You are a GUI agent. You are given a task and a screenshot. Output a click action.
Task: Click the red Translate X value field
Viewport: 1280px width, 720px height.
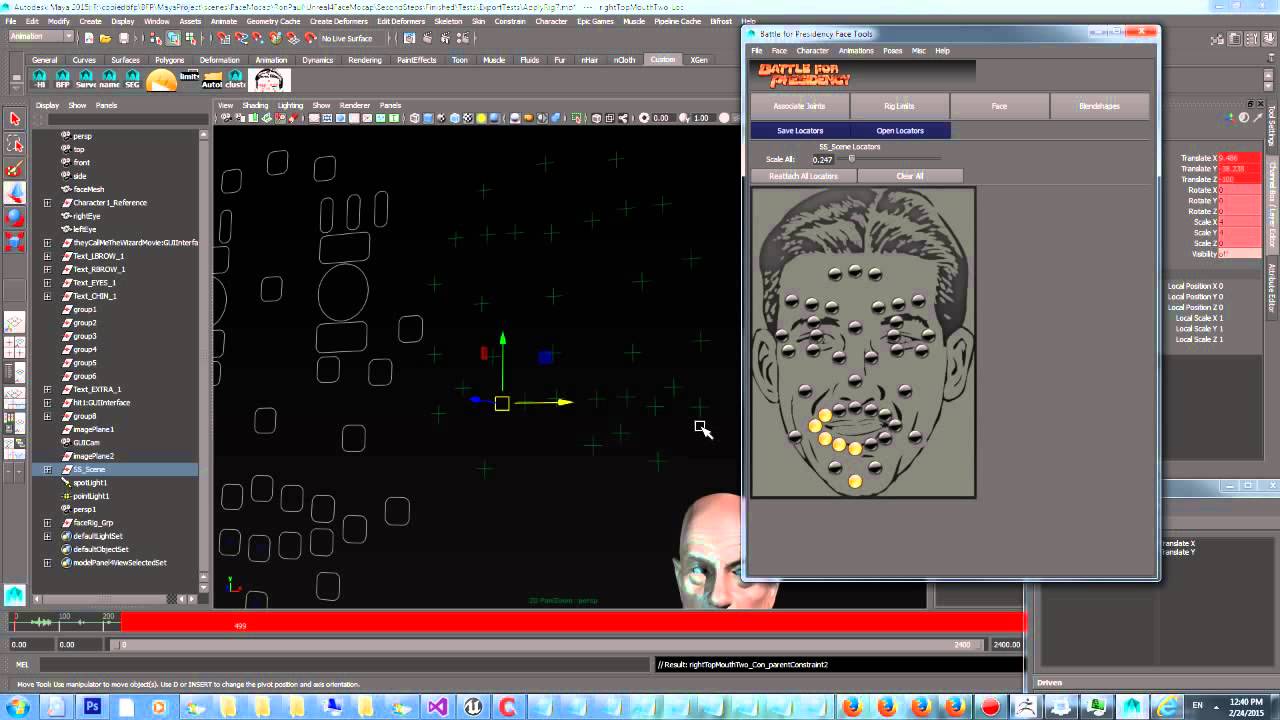pos(1240,158)
